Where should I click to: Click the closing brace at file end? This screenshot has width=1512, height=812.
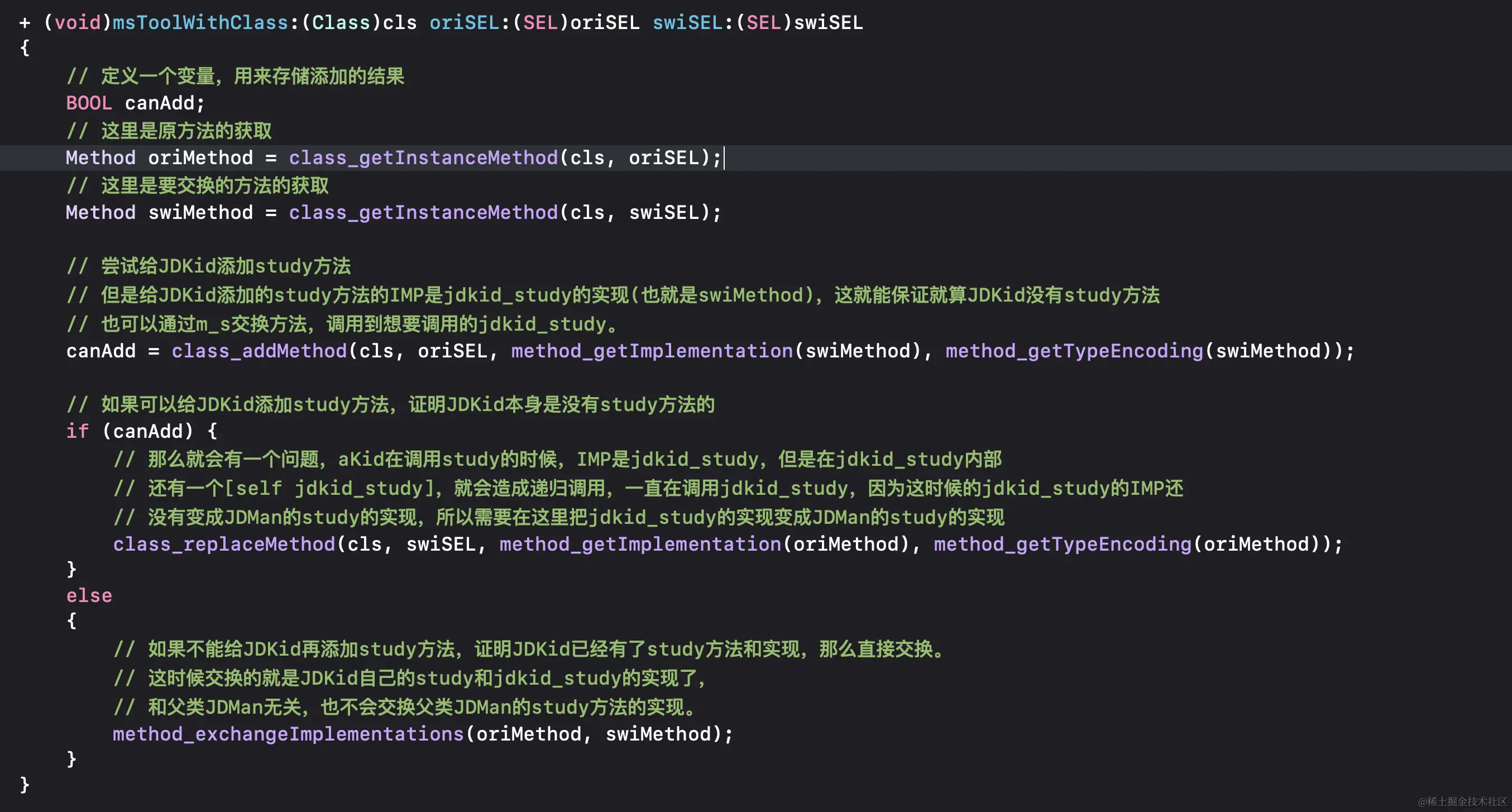pyautogui.click(x=23, y=785)
